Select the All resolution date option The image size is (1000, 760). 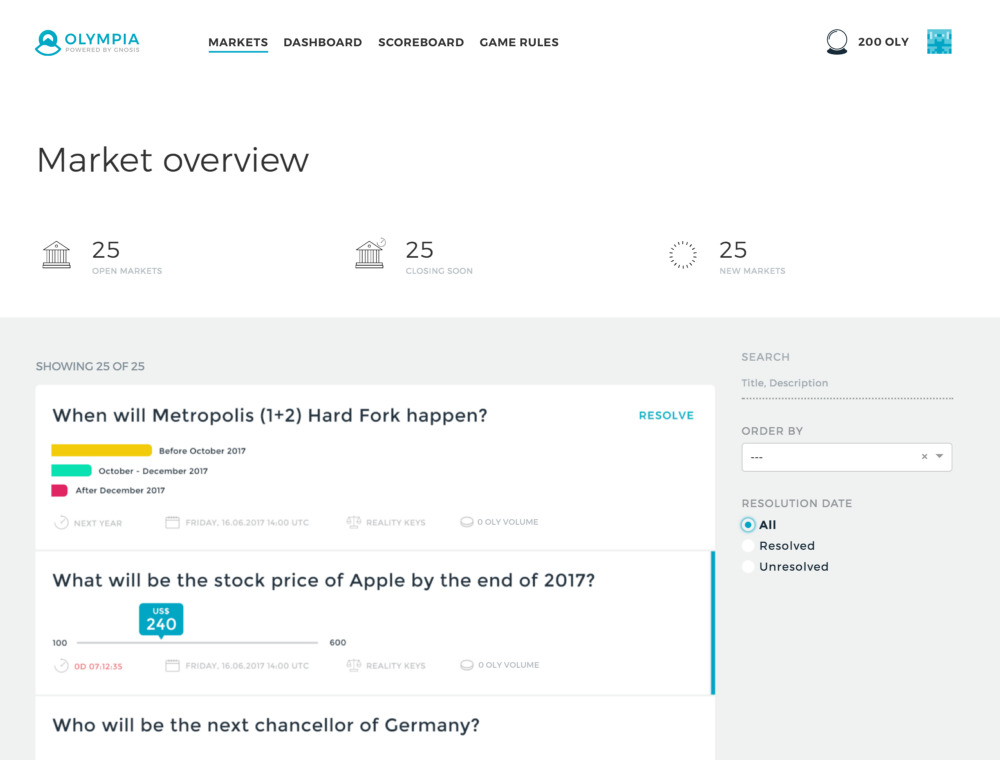748,525
